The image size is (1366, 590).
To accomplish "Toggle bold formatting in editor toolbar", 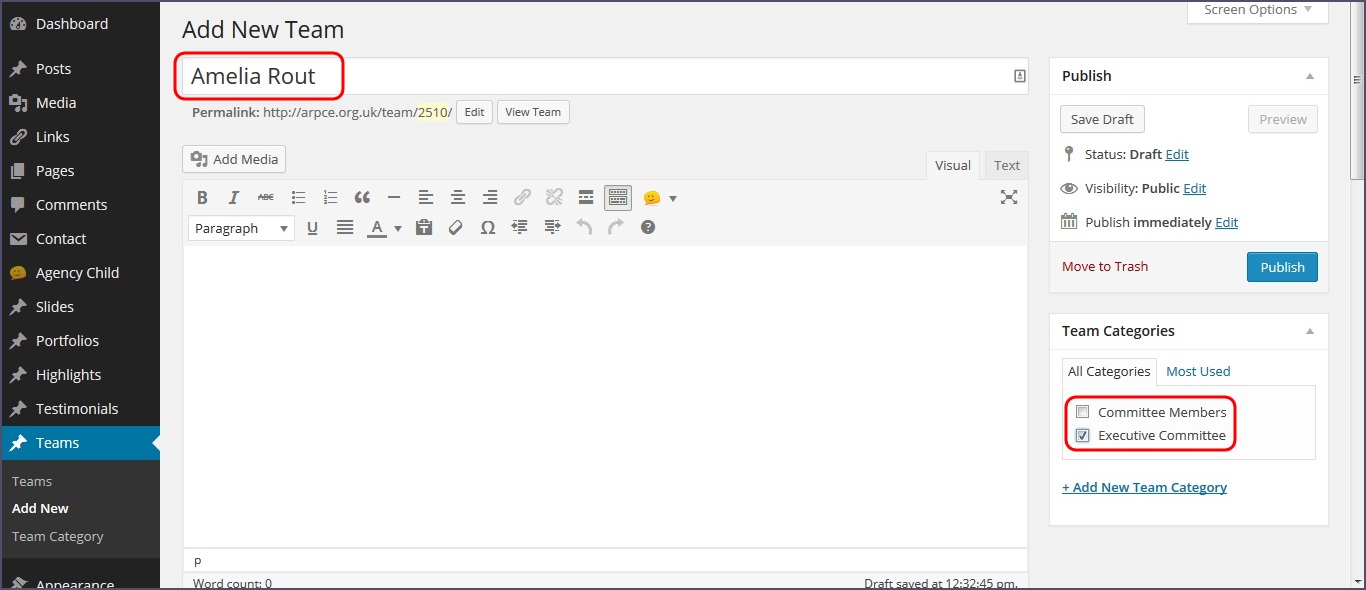I will pyautogui.click(x=202, y=198).
